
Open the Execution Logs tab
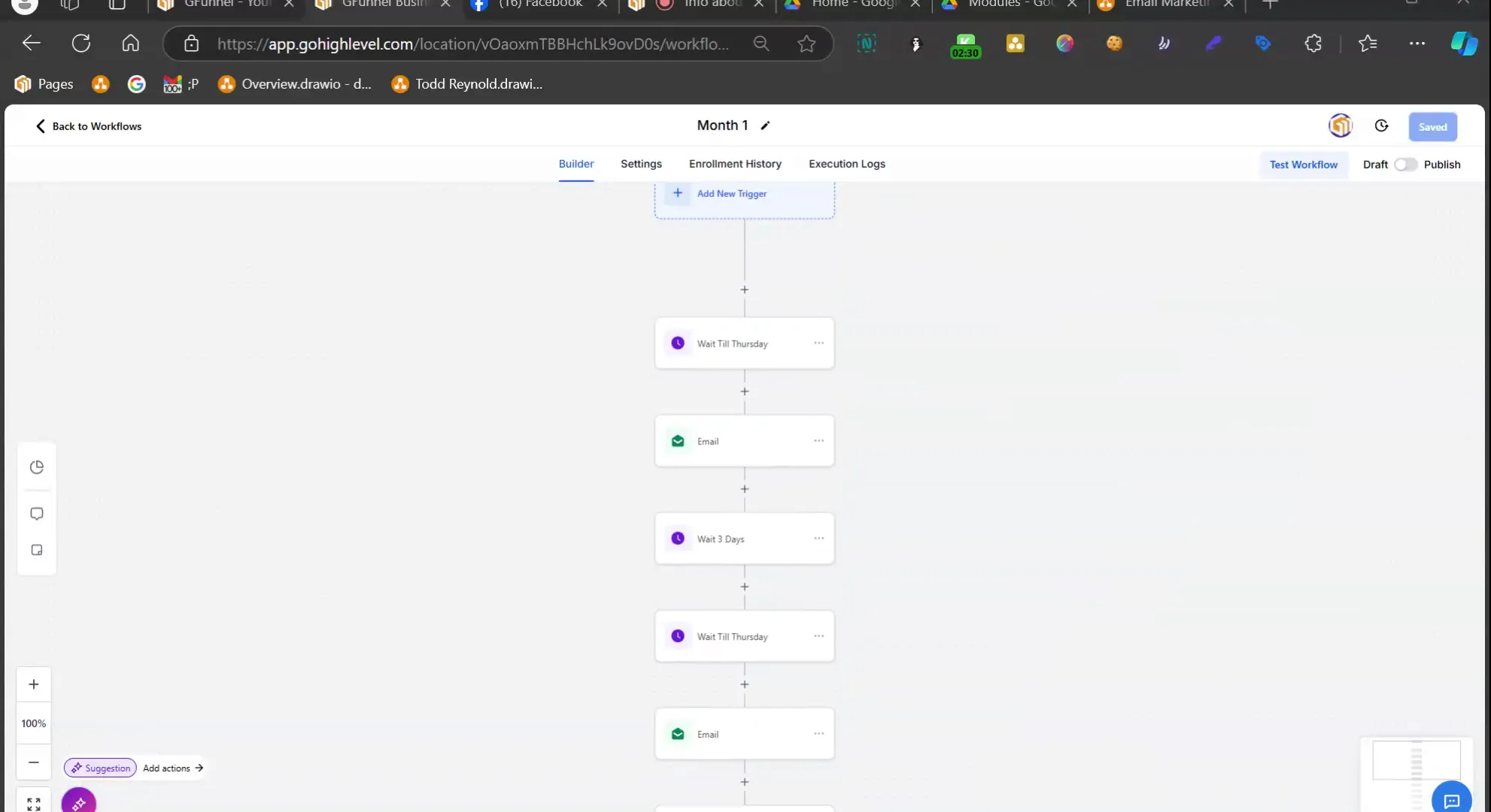(847, 164)
